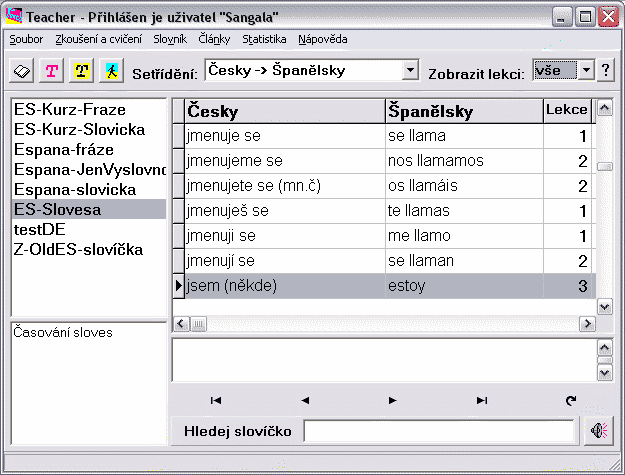Click the vše lesson filter field

pyautogui.click(x=555, y=70)
